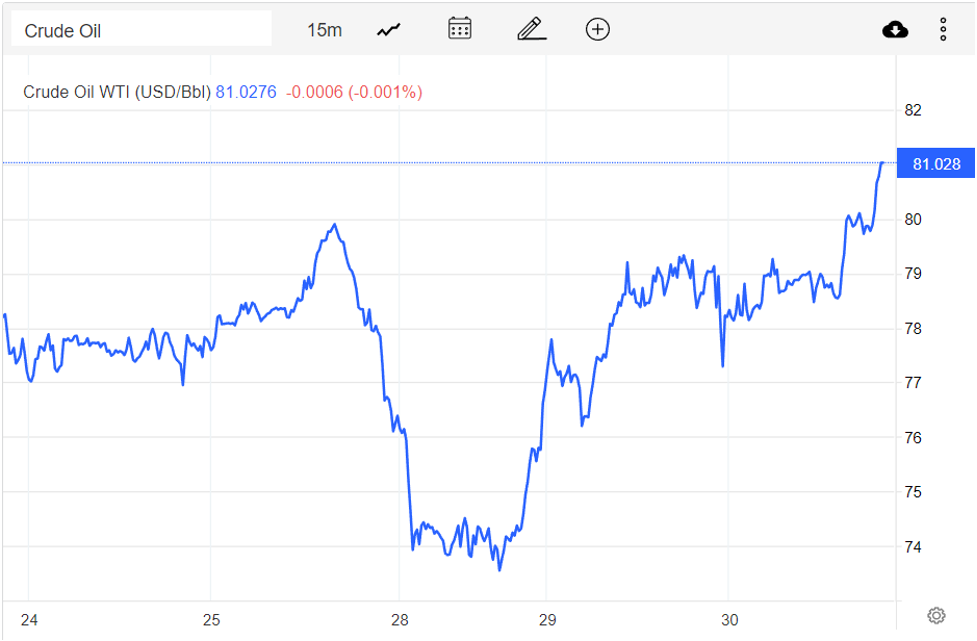Click the plus icon to add comparison

(597, 30)
